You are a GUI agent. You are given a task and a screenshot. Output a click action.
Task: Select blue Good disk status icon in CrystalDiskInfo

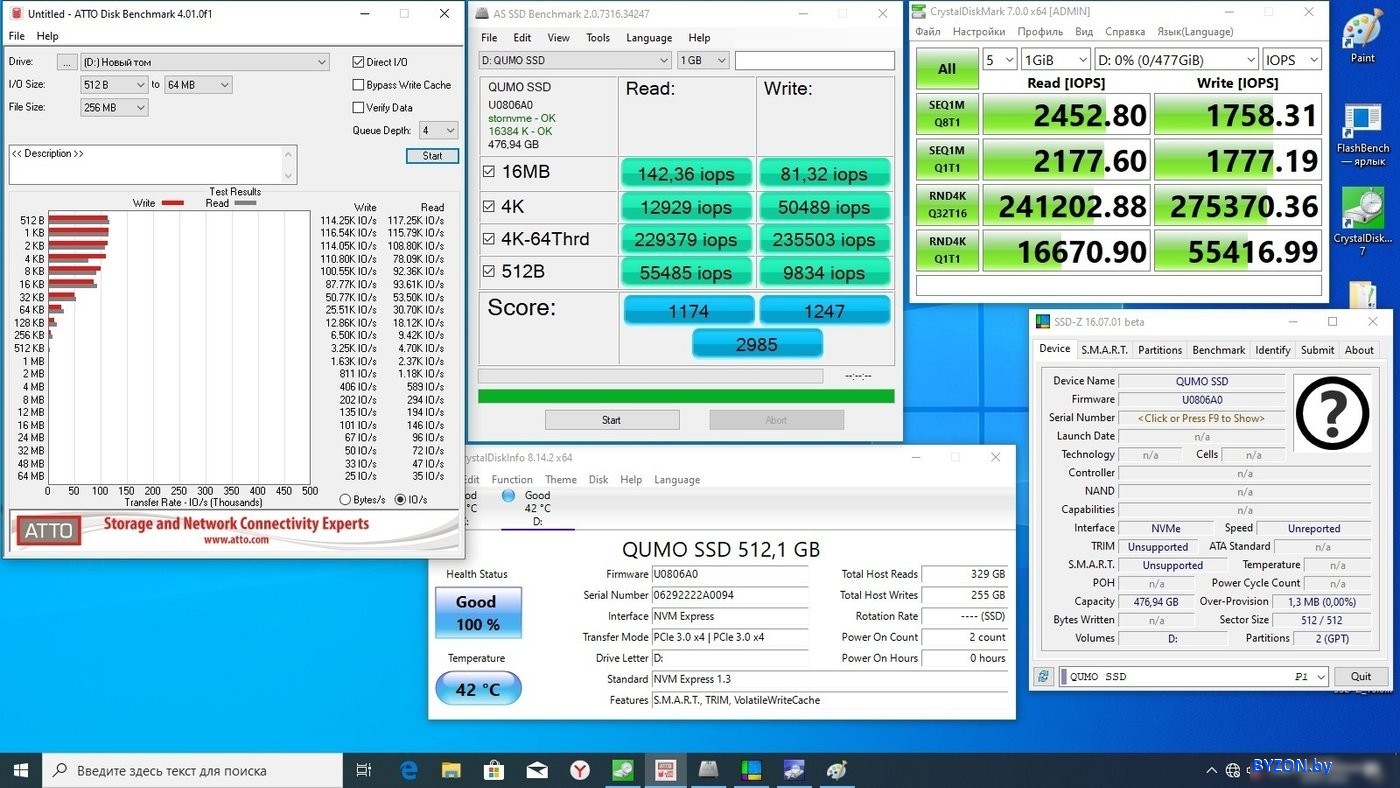click(x=508, y=495)
